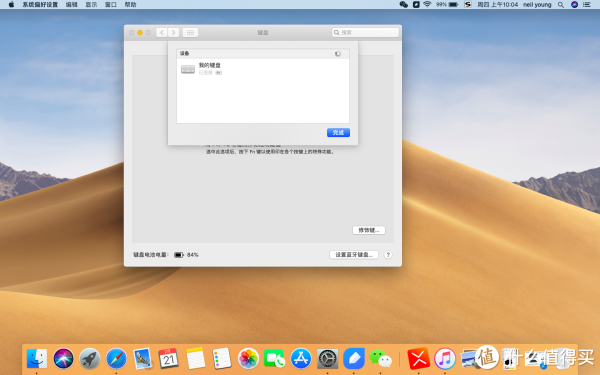
Task: Click WeChat status icon in menu bar
Action: click(403, 5)
